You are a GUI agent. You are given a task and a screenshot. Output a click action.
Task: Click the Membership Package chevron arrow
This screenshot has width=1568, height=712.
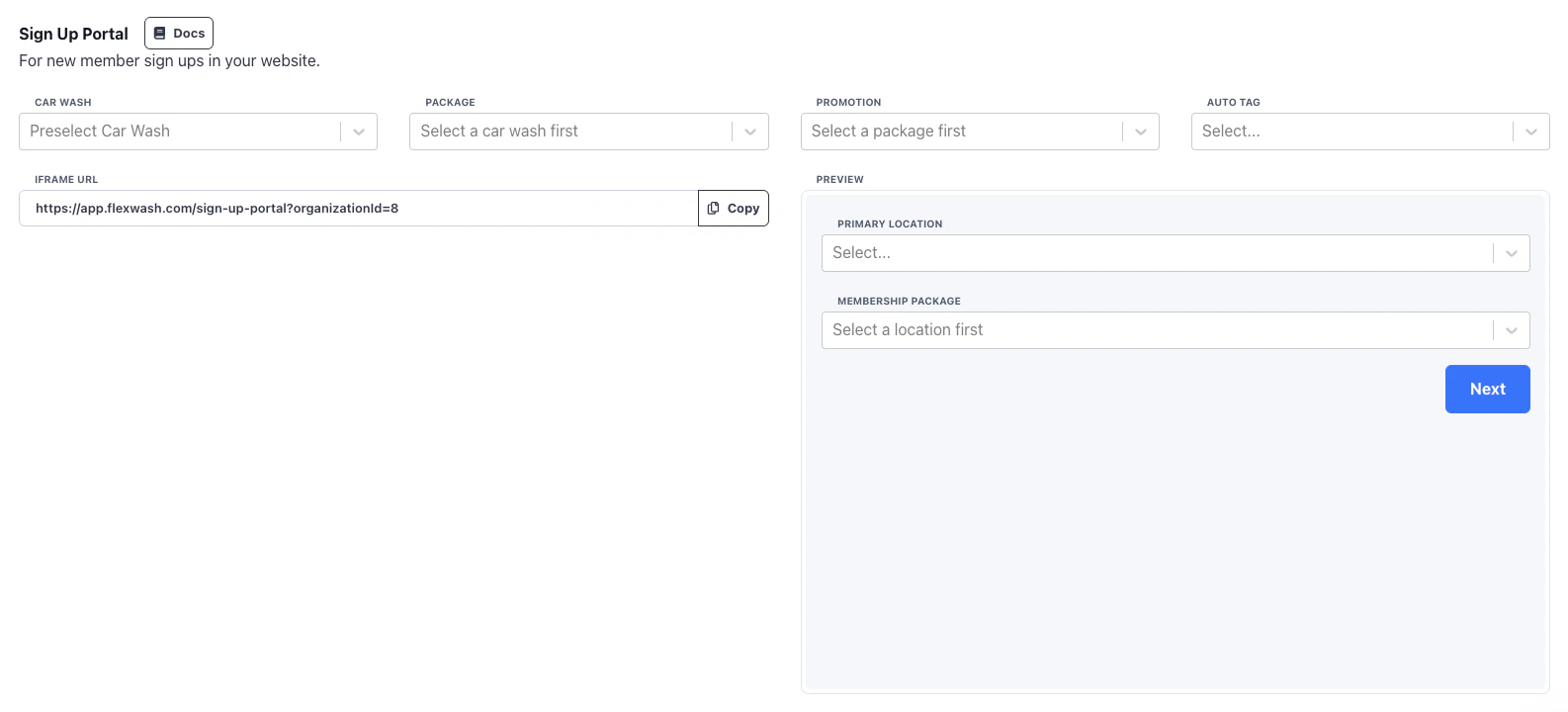pyautogui.click(x=1512, y=330)
